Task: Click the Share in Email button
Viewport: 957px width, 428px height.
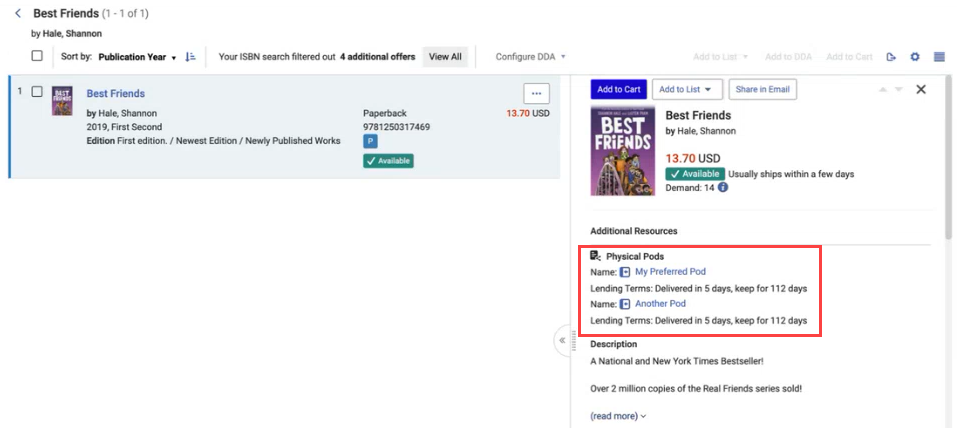Action: tap(762, 90)
